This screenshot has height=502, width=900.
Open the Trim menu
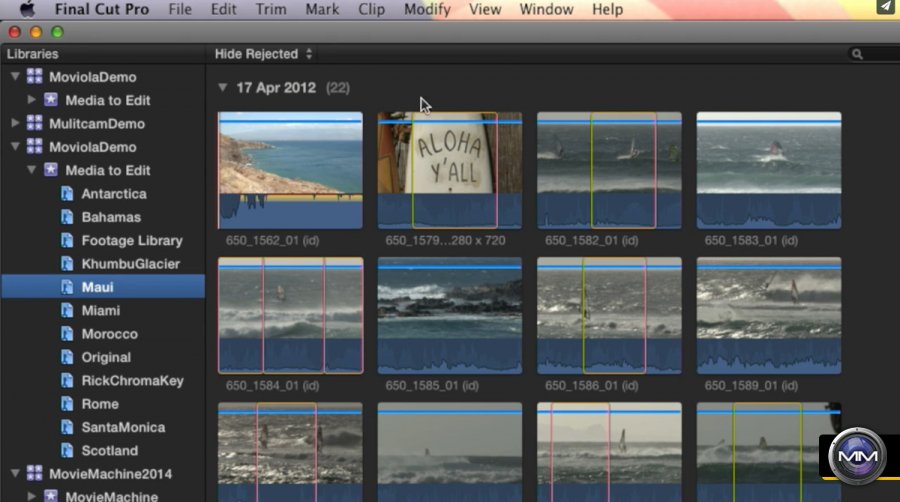tap(271, 9)
